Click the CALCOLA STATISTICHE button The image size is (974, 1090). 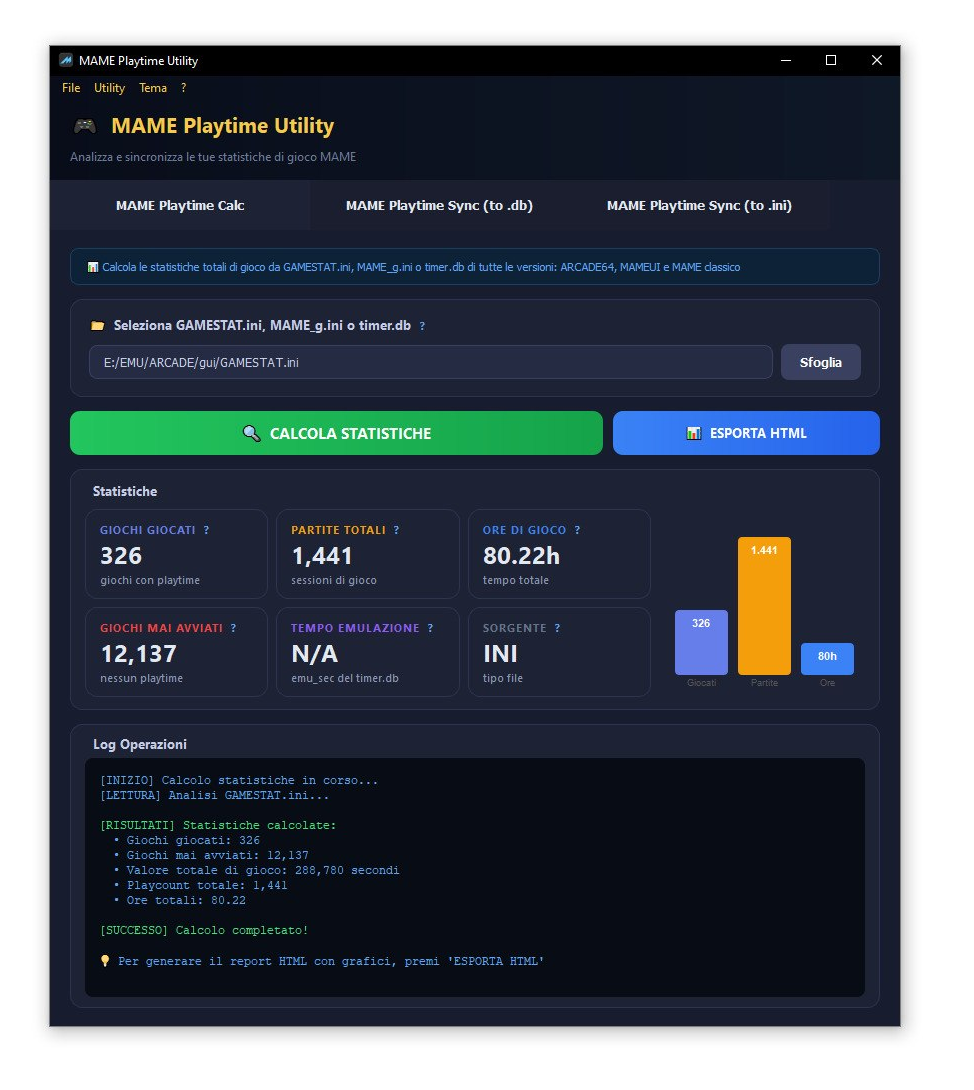(x=336, y=433)
